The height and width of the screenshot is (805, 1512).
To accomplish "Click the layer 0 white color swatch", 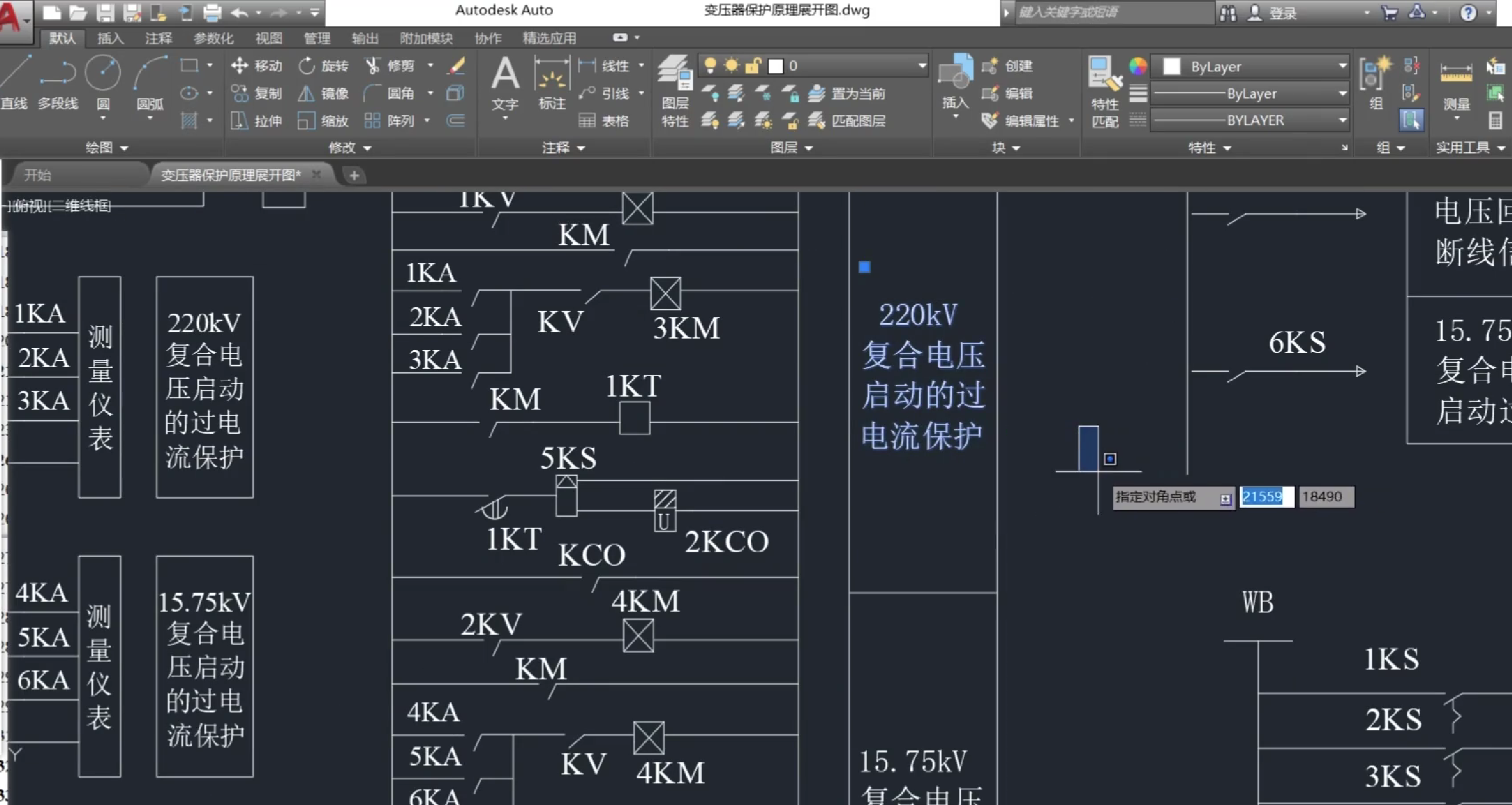I will (x=776, y=66).
